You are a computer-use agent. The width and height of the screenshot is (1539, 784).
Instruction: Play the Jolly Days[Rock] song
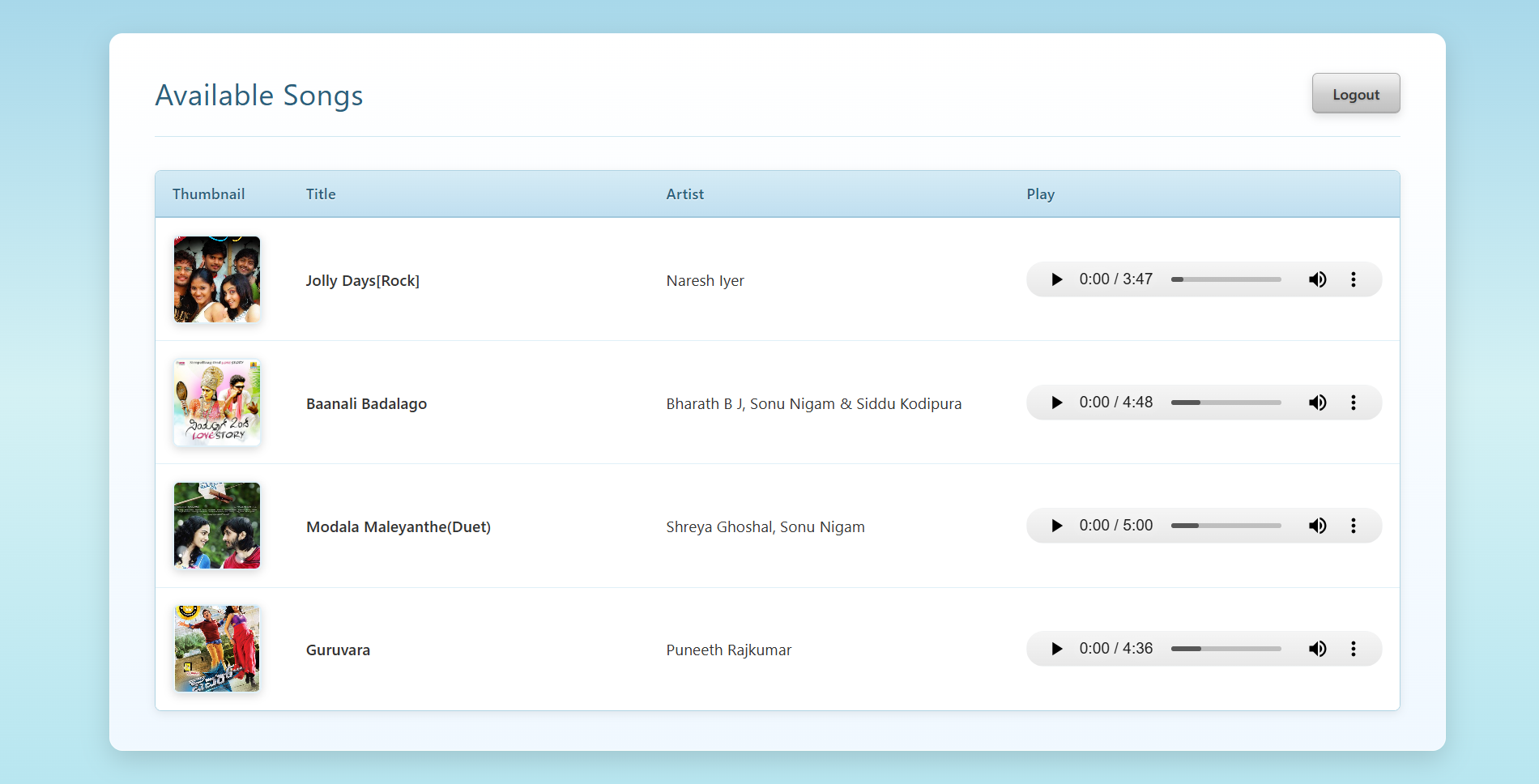coord(1056,279)
